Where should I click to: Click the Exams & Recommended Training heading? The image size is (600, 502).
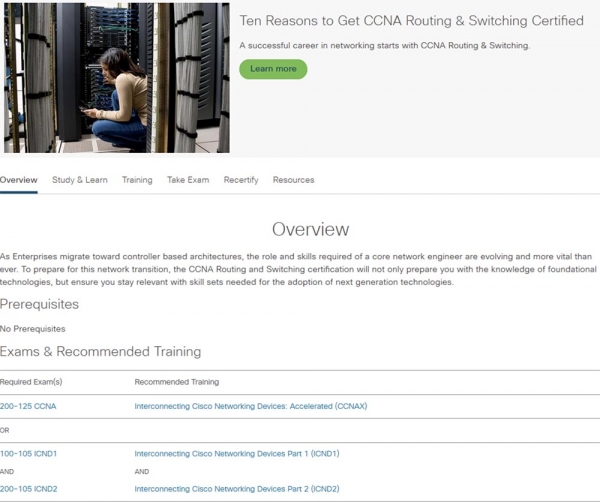click(100, 351)
